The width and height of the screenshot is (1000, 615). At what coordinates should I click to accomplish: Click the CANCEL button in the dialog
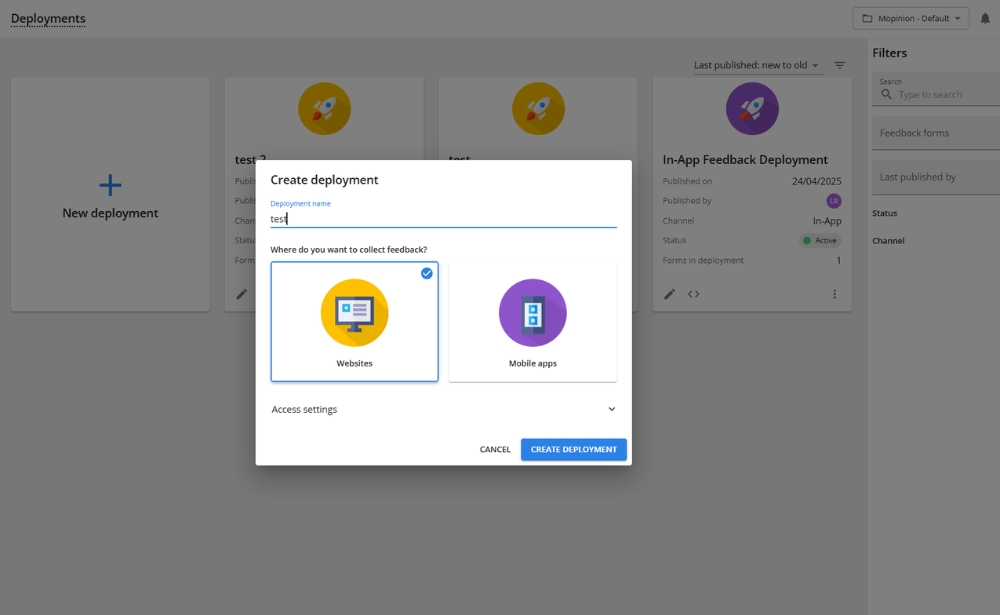[x=494, y=449]
